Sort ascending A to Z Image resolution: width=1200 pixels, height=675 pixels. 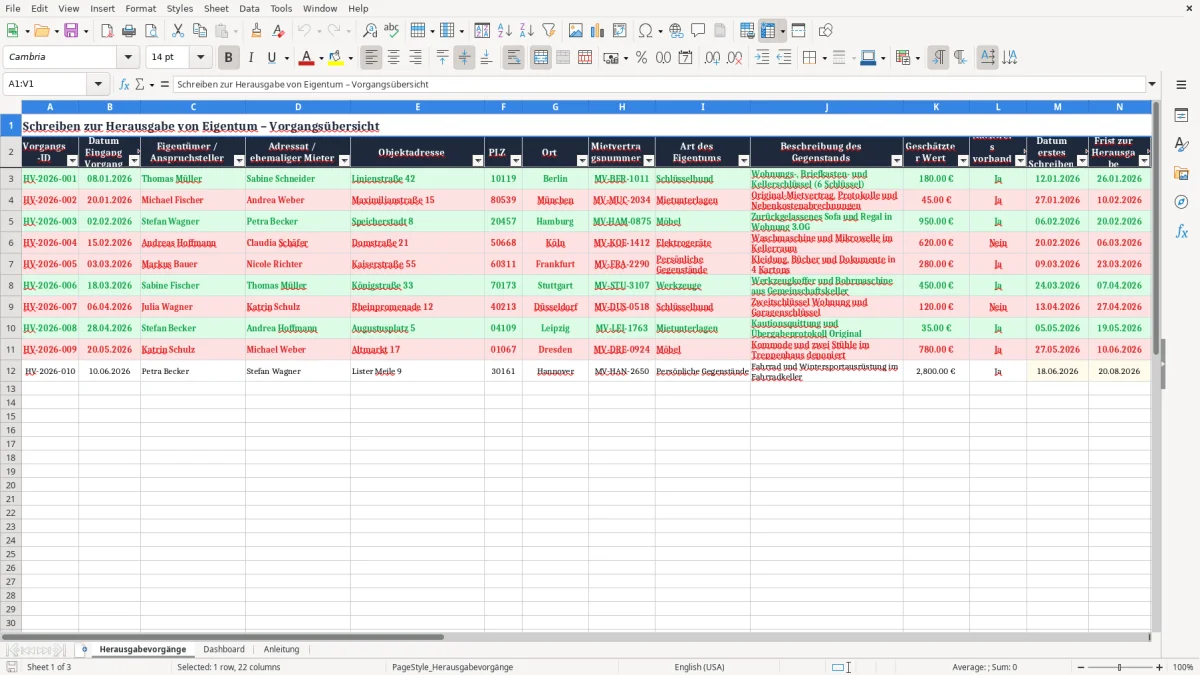click(x=505, y=31)
